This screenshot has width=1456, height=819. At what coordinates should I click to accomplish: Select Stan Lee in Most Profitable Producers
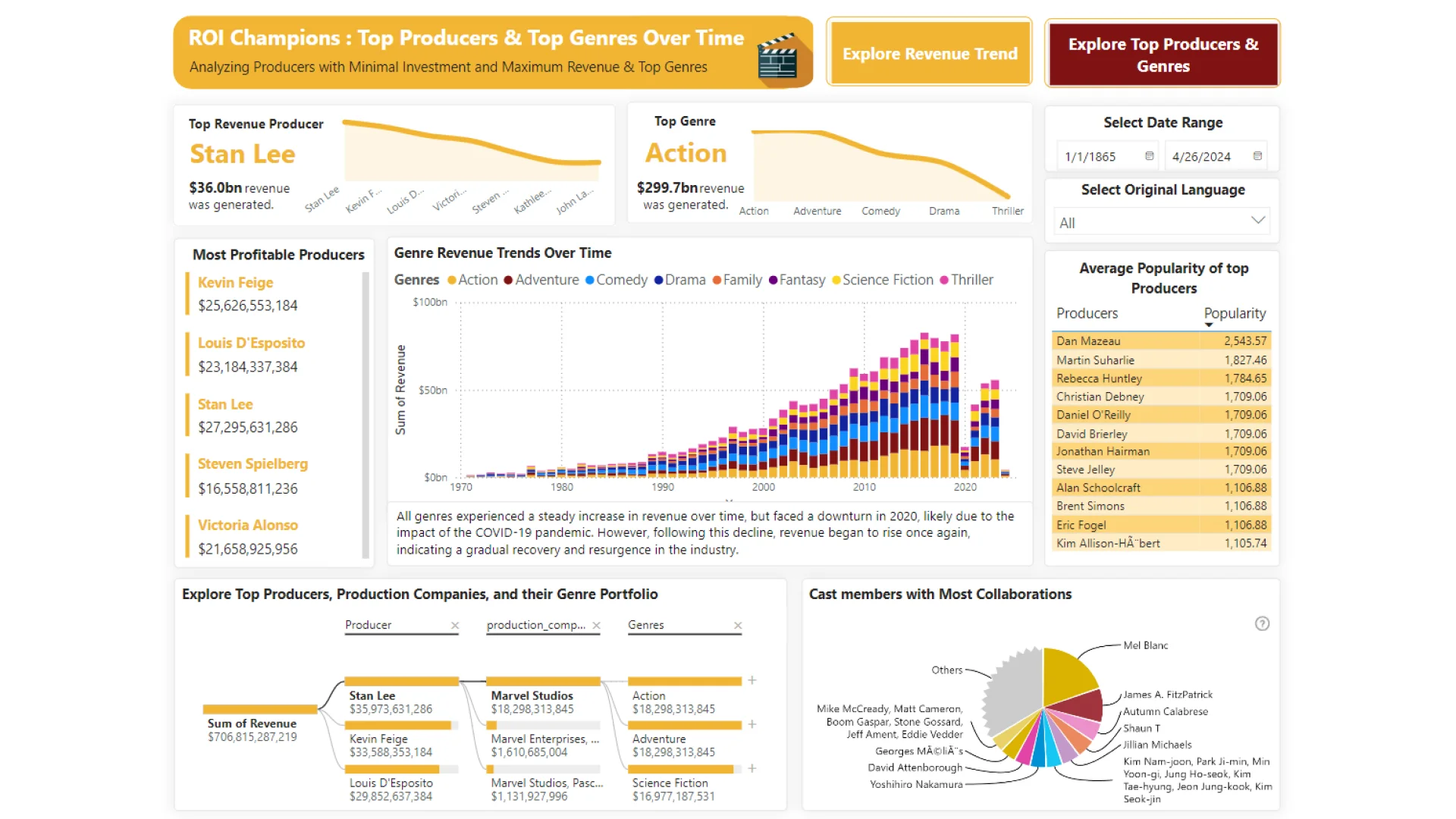pyautogui.click(x=273, y=416)
